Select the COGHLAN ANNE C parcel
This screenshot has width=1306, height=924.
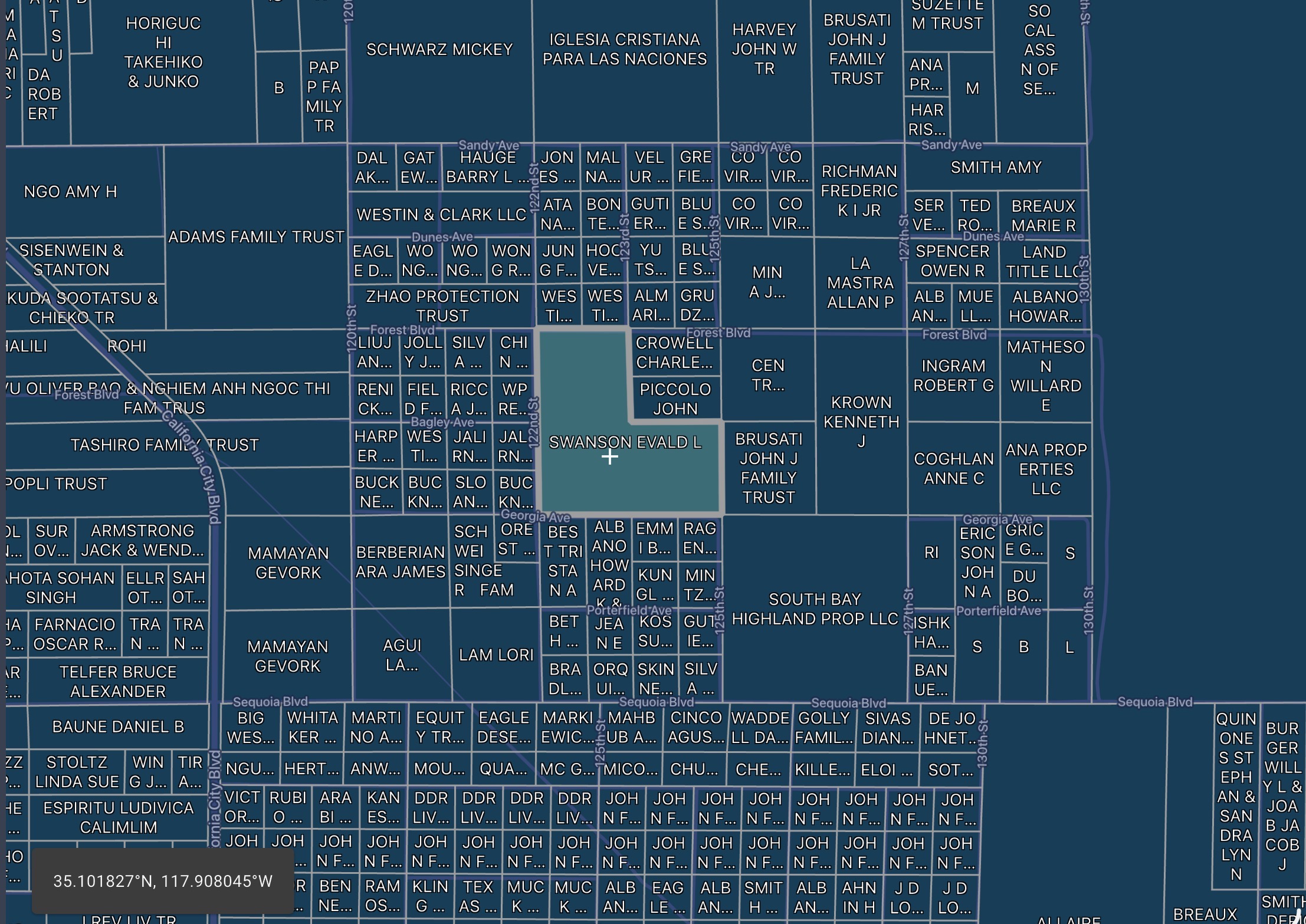[953, 469]
